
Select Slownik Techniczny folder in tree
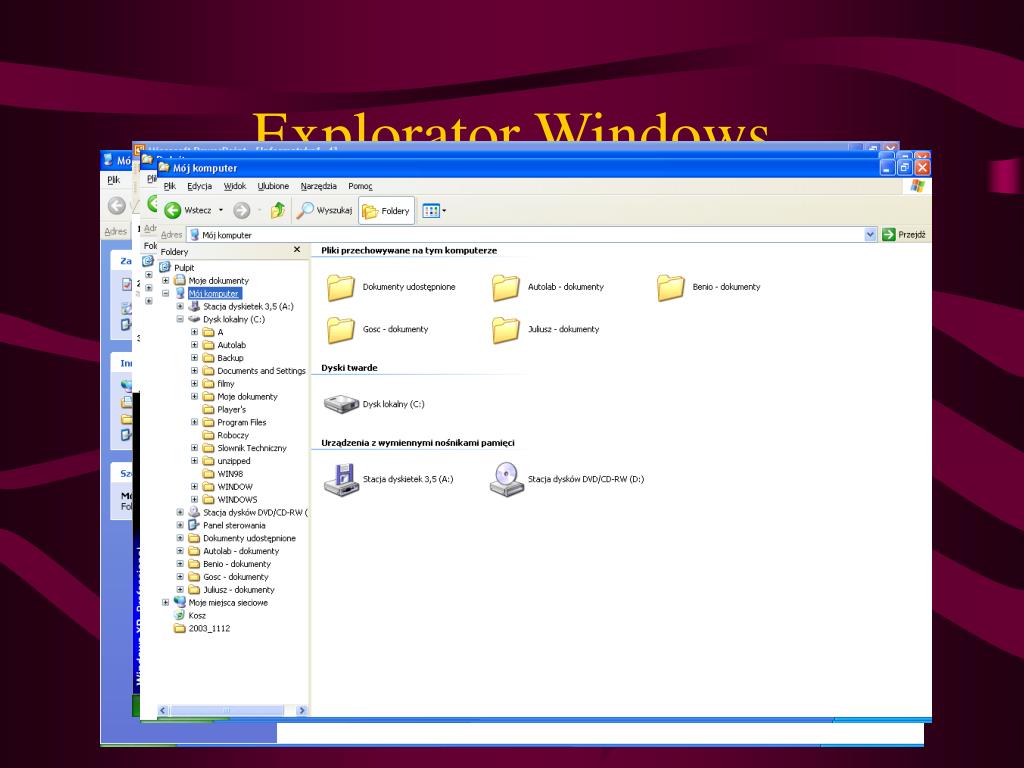pos(251,448)
